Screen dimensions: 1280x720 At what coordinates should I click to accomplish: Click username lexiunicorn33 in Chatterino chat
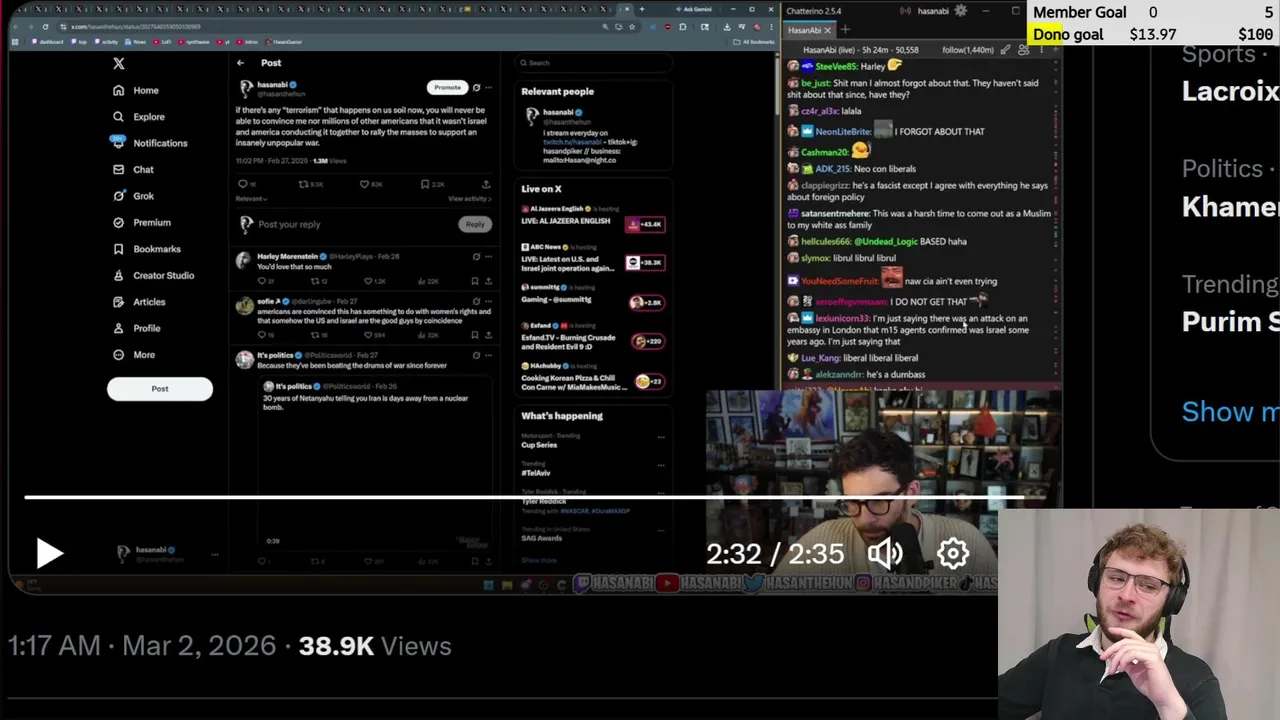point(842,319)
